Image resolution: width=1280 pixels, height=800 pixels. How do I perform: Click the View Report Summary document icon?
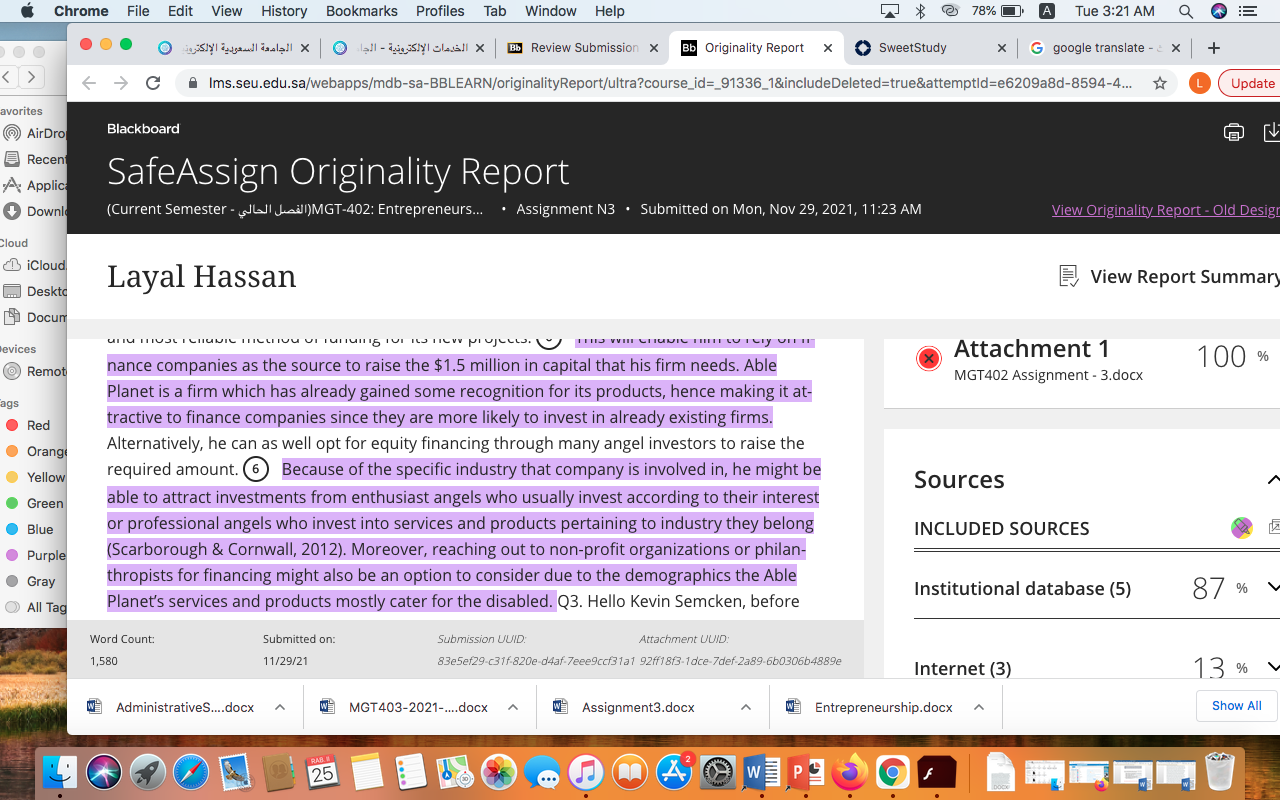click(1069, 276)
